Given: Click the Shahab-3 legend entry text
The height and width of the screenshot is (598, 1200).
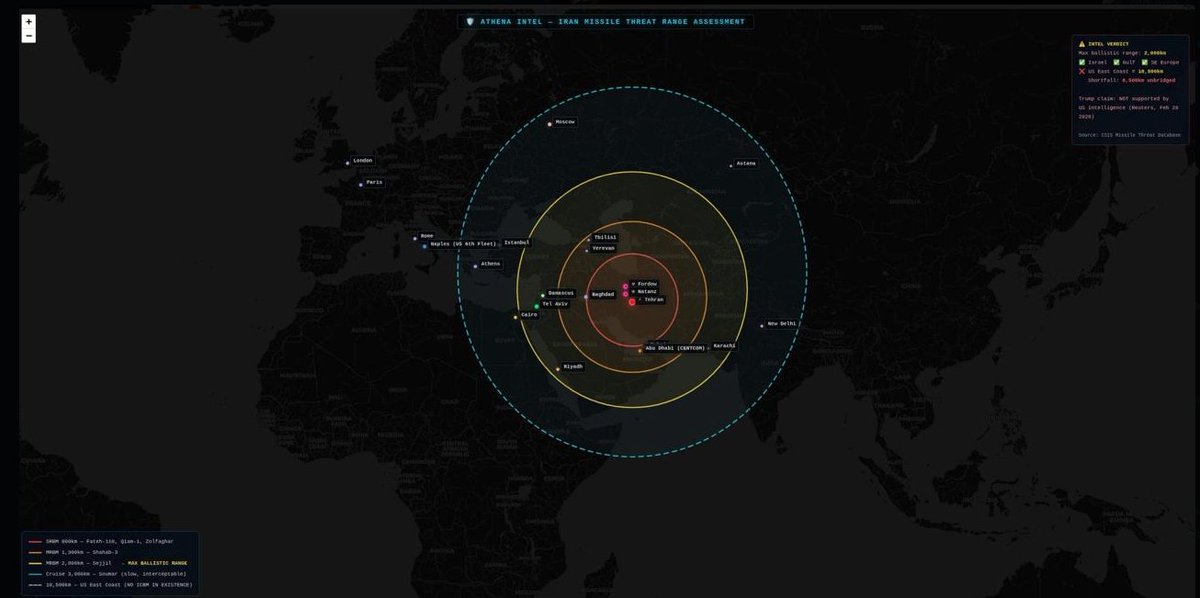Looking at the screenshot, I should click(x=82, y=552).
